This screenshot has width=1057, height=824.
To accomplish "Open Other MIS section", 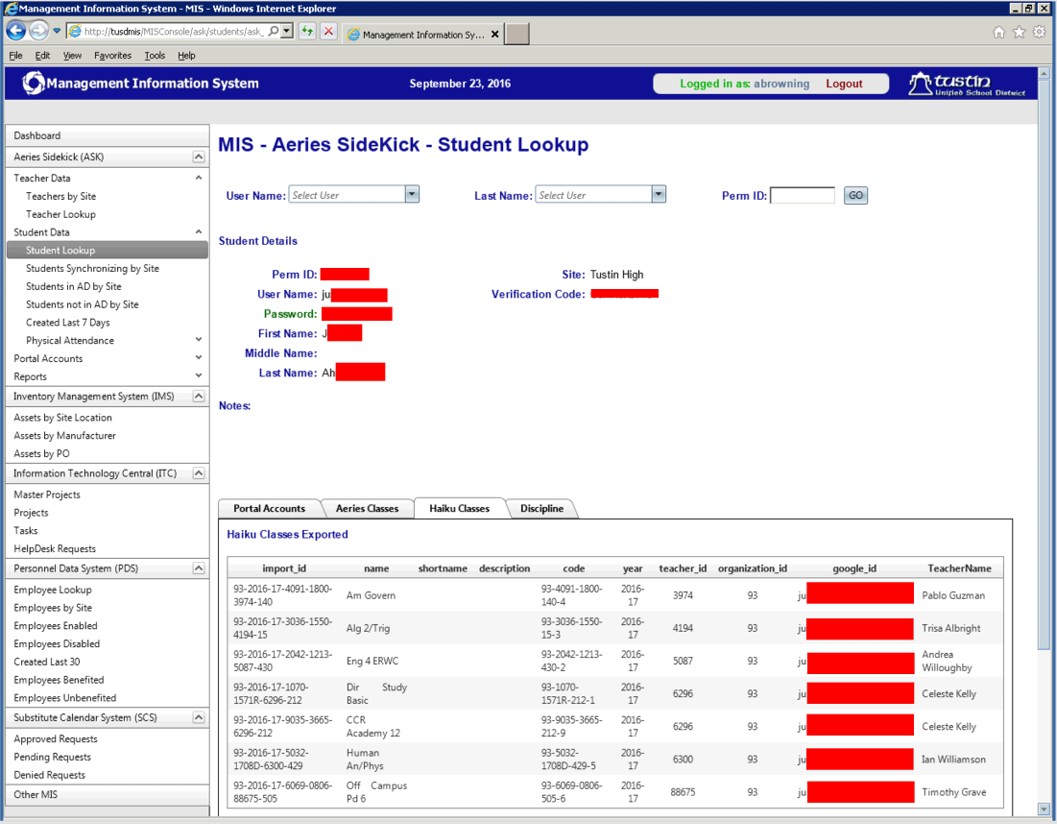I will [107, 794].
